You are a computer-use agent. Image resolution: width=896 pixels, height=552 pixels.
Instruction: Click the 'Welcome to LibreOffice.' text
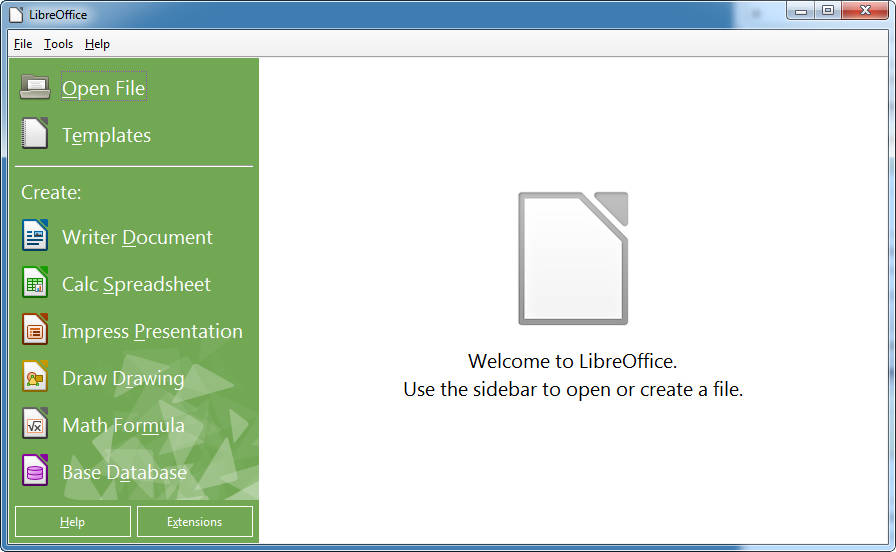coord(573,361)
